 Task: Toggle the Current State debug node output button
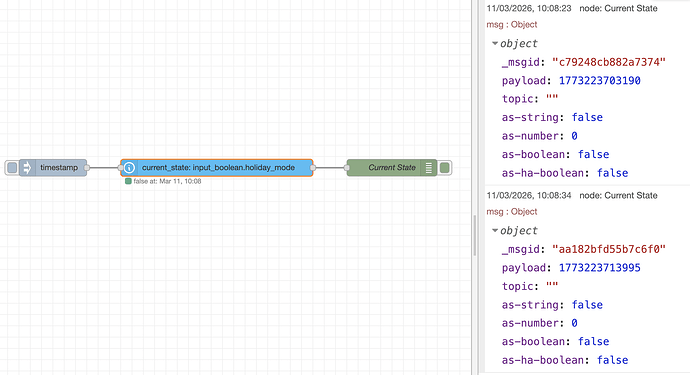[x=444, y=168]
